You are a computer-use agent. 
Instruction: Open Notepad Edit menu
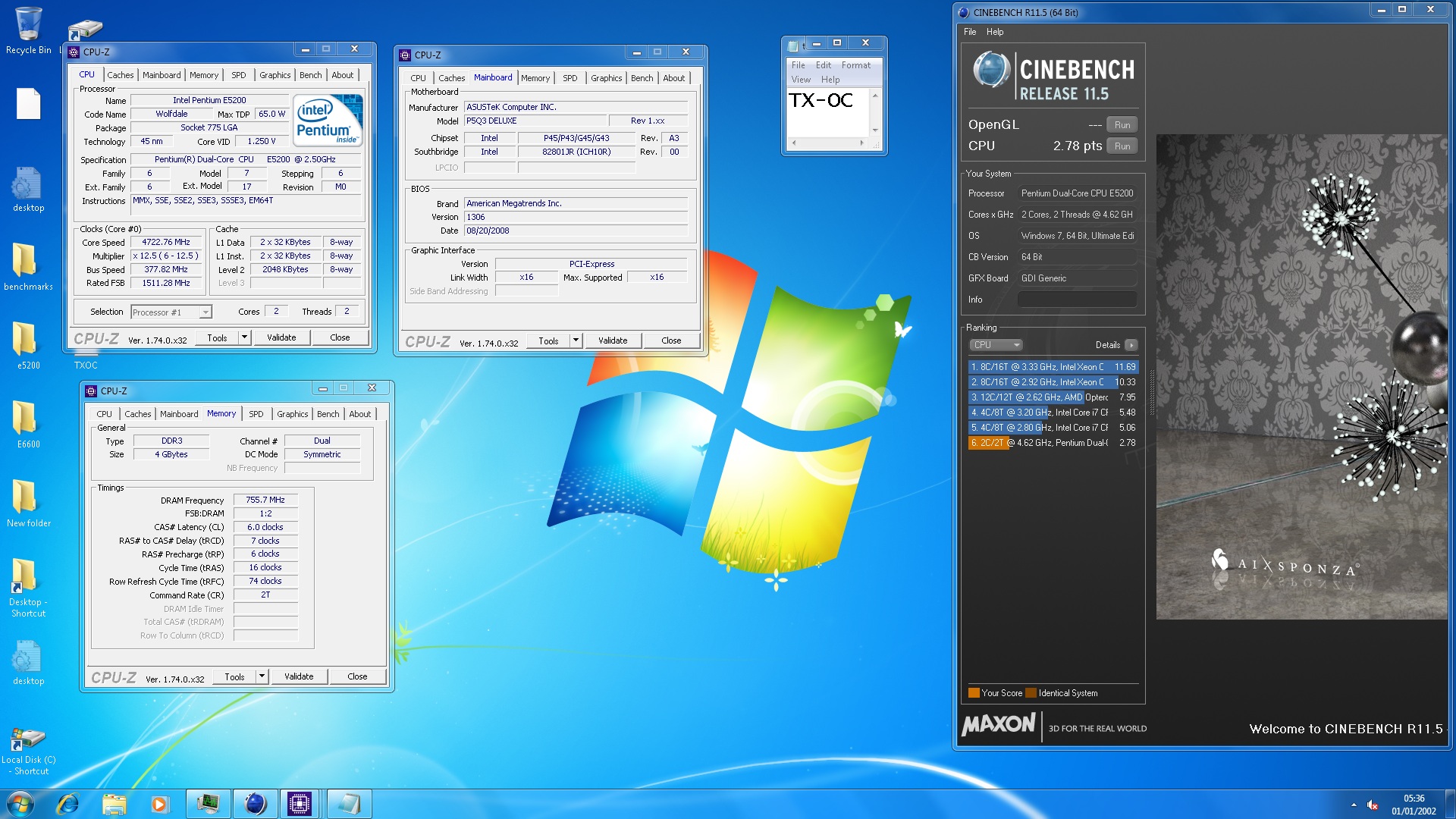(x=824, y=65)
